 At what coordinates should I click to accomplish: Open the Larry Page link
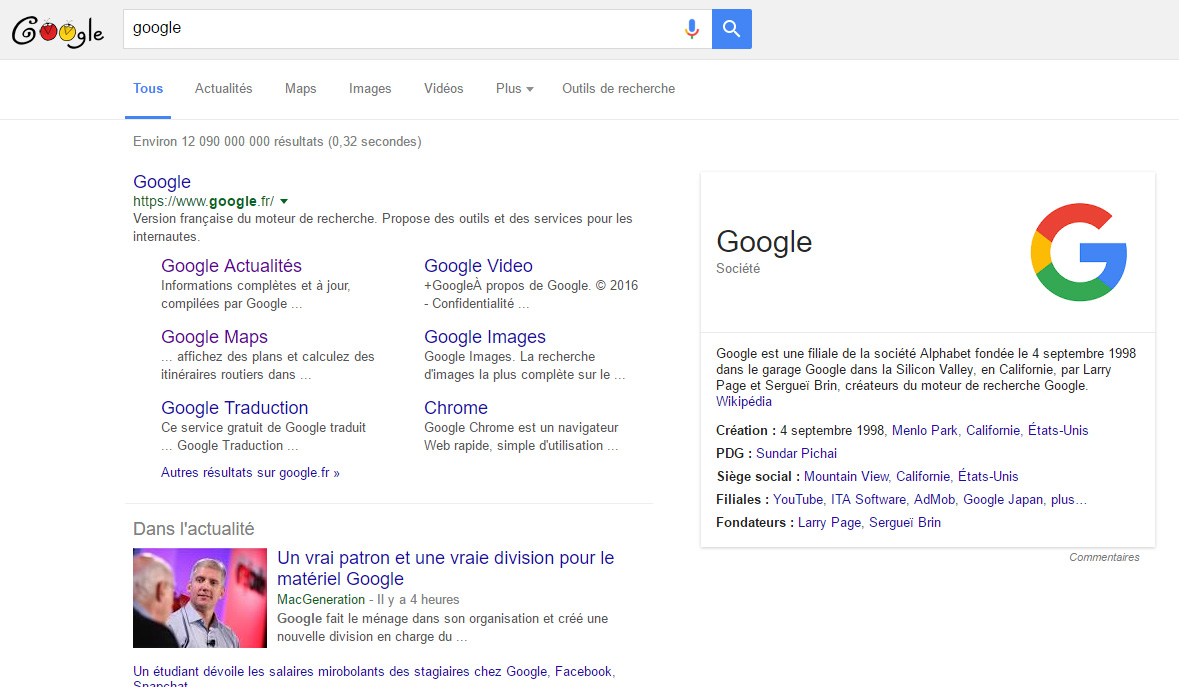point(829,522)
